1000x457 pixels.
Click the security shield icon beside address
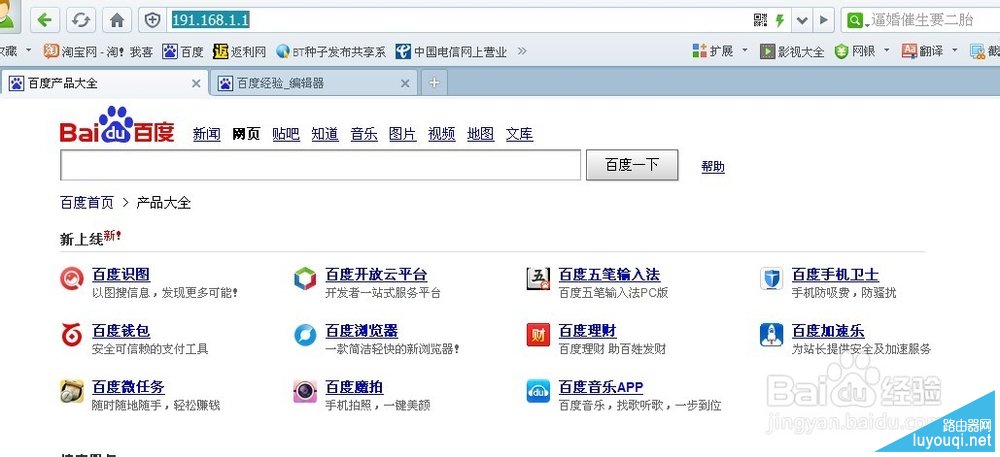(x=153, y=20)
